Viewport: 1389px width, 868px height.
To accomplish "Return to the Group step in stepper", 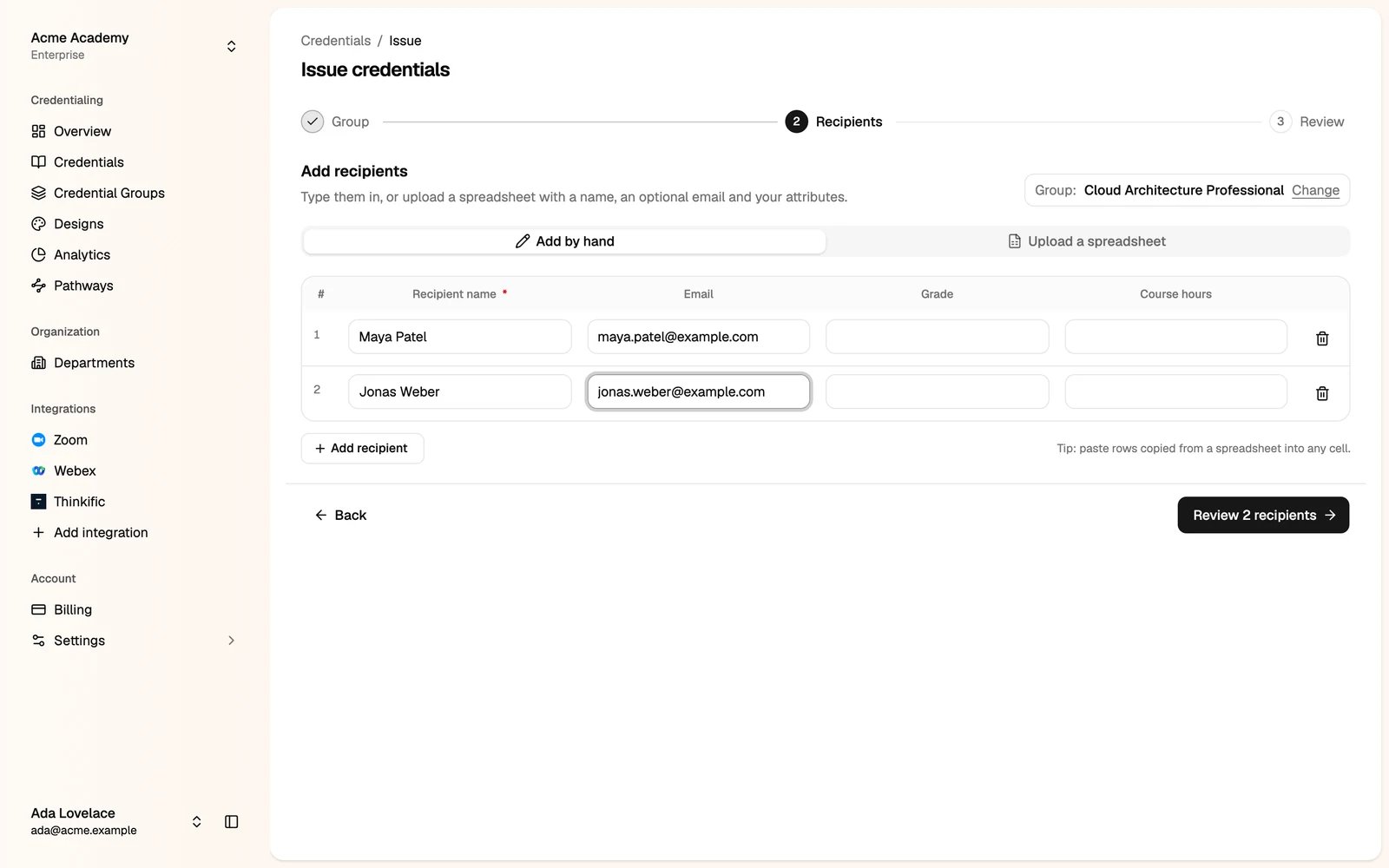I will (x=335, y=122).
